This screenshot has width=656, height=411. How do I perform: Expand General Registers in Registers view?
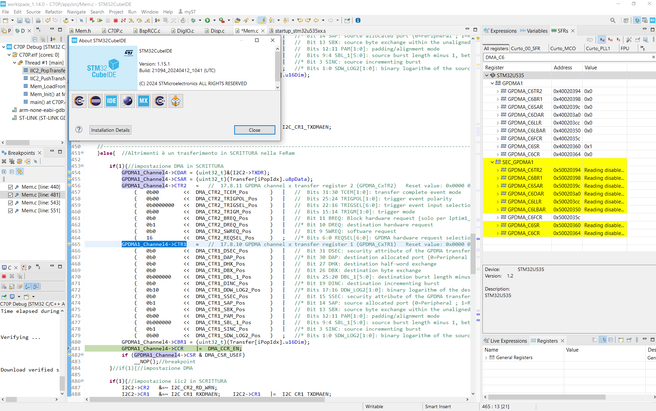click(486, 357)
